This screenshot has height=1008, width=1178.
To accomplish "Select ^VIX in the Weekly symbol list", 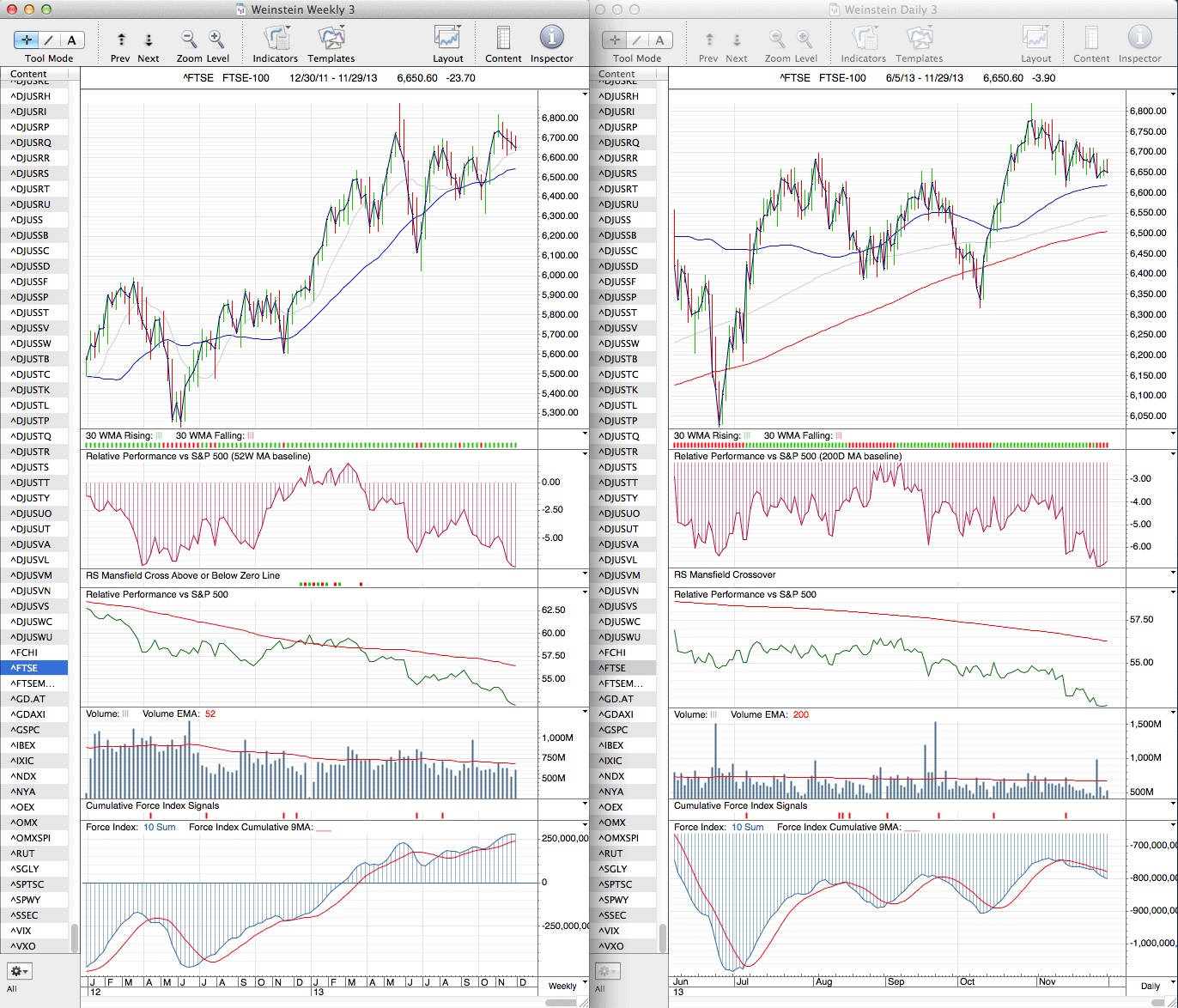I will tap(22, 931).
